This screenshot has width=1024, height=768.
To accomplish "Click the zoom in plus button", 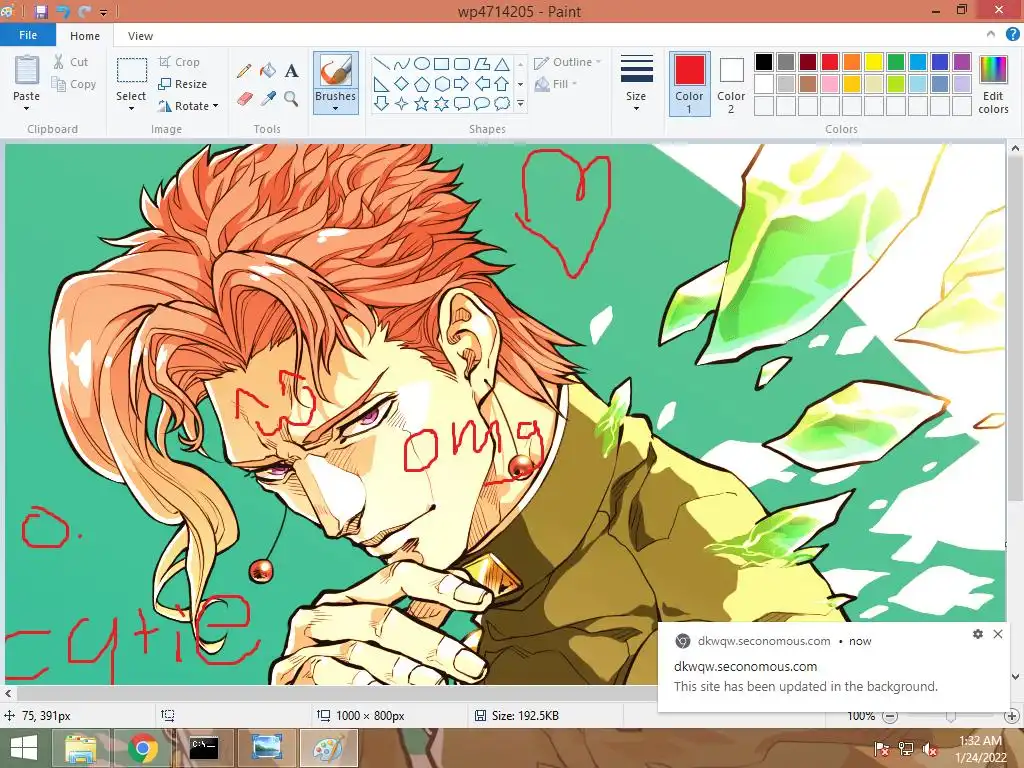I will 1012,716.
